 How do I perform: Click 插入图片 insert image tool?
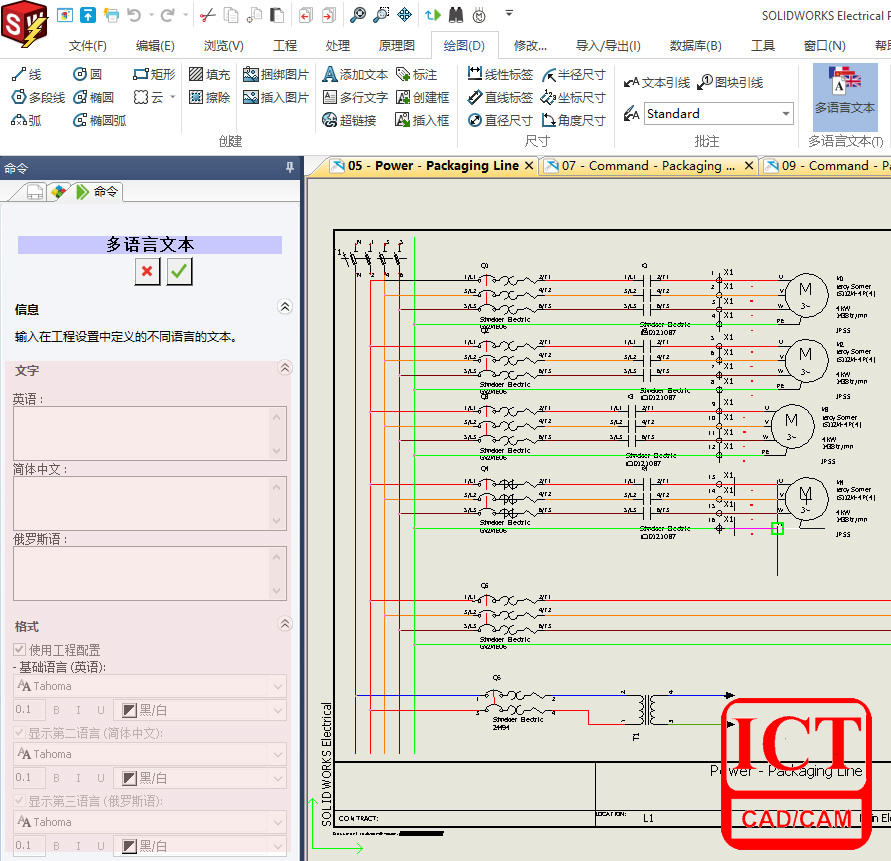[276, 97]
